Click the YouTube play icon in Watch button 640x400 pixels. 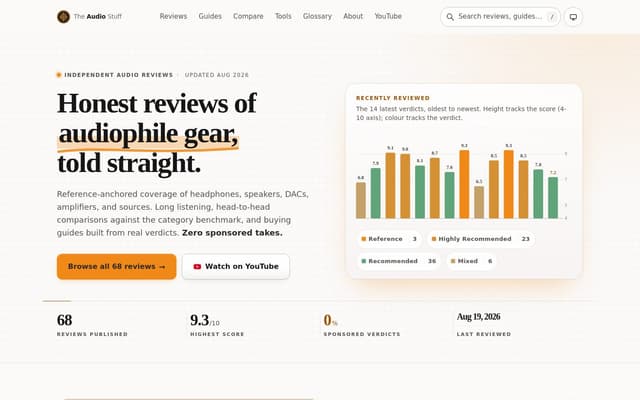point(197,267)
